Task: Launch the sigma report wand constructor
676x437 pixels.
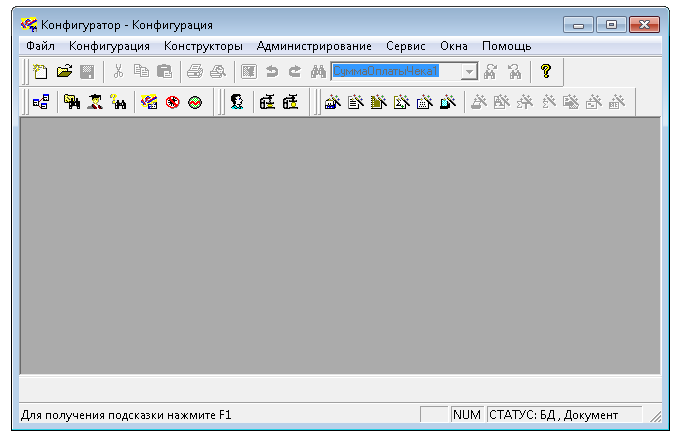Action: tap(402, 102)
